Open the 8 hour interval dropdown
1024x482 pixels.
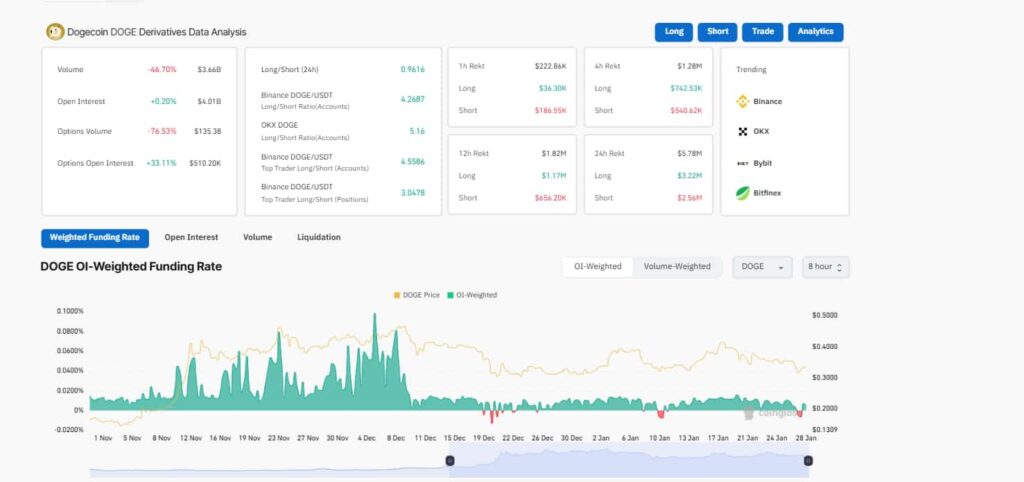[825, 267]
